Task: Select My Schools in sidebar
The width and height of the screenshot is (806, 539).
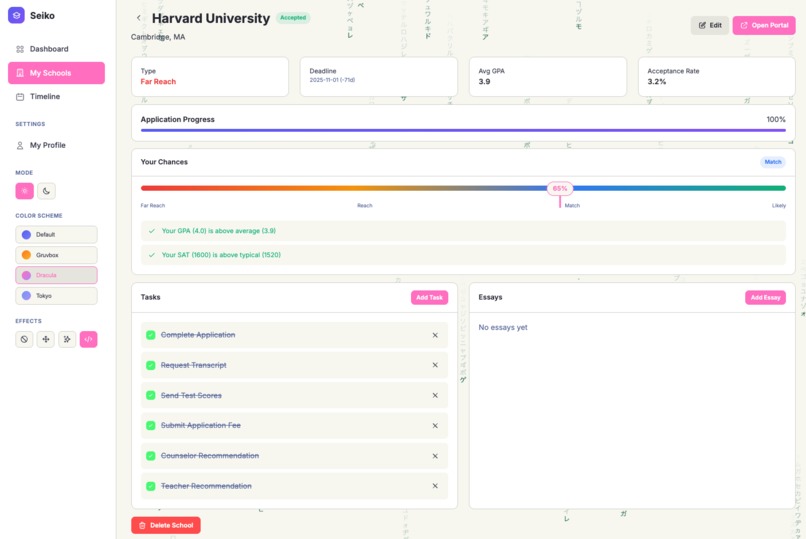Action: pos(56,73)
